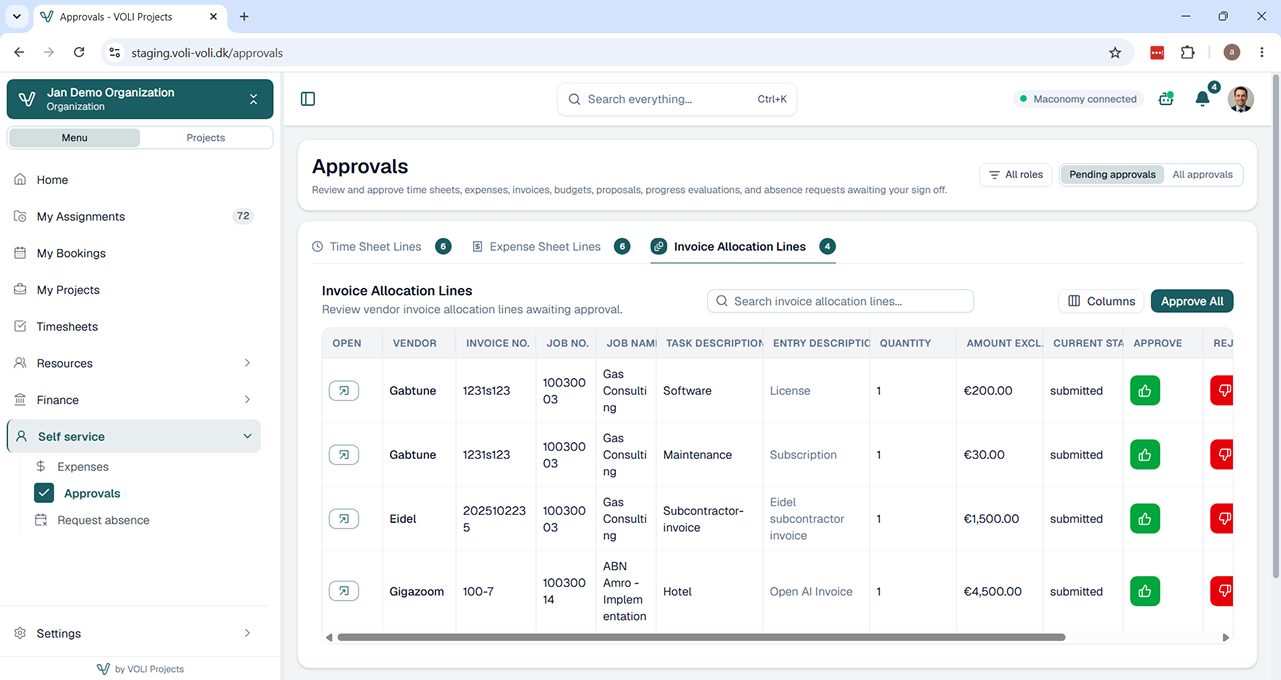Switch to Projects view in sidebar
The height and width of the screenshot is (680, 1281).
pos(206,138)
